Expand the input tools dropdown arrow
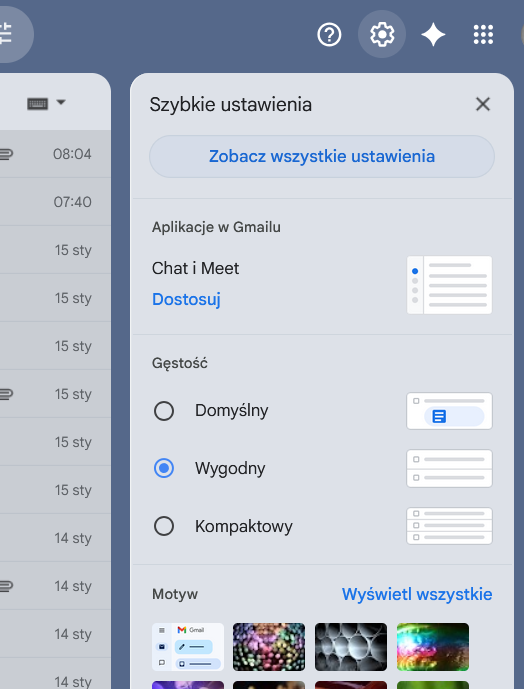The image size is (524, 689). coord(61,102)
